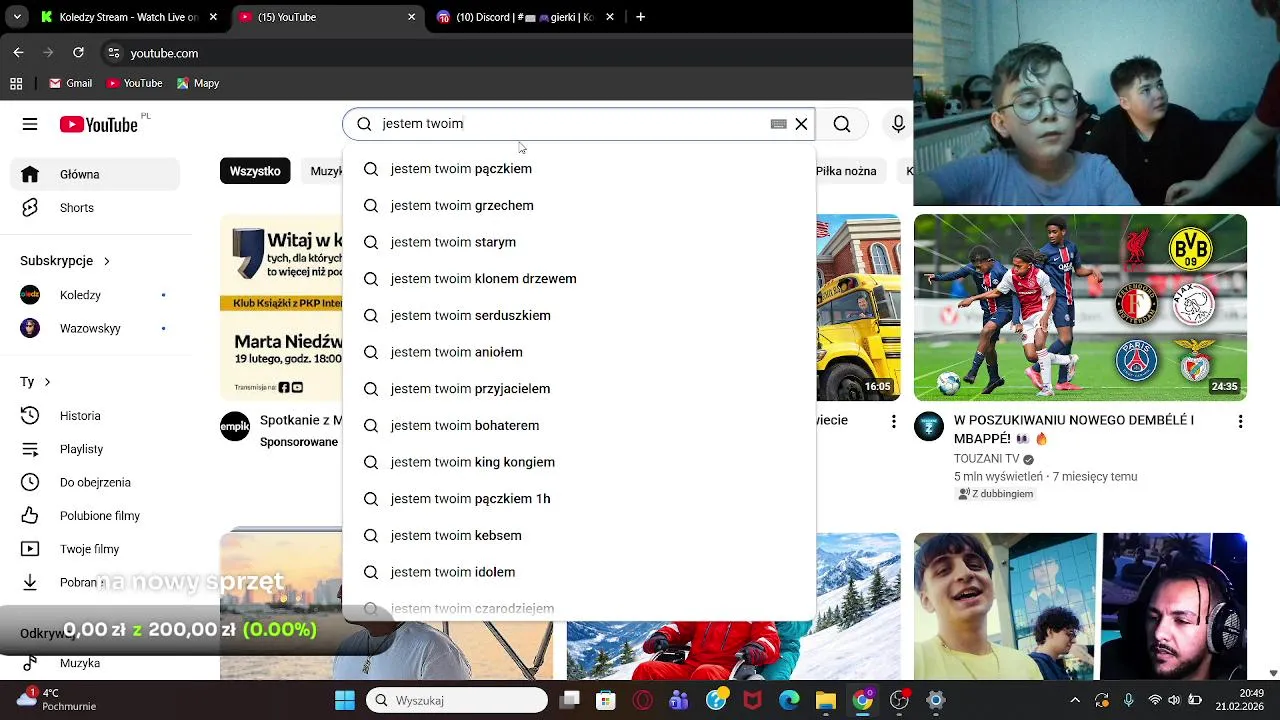Open the Koledzy subscription channel

(96, 295)
